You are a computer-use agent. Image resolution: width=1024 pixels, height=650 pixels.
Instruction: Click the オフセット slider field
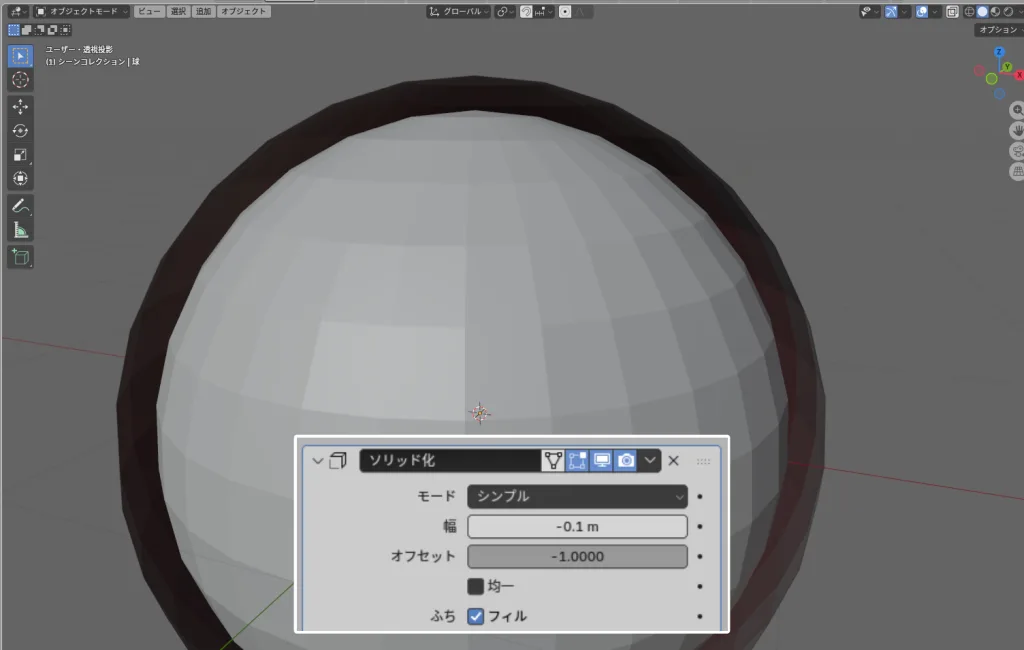[x=577, y=557]
